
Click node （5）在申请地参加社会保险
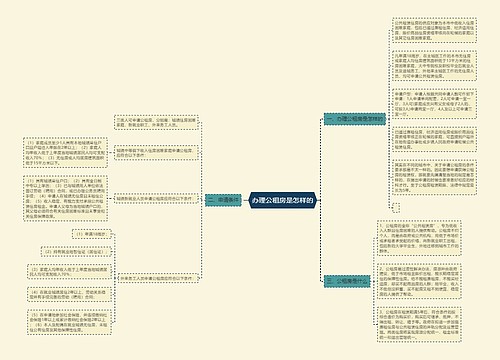pyautogui.click(x=69, y=322)
